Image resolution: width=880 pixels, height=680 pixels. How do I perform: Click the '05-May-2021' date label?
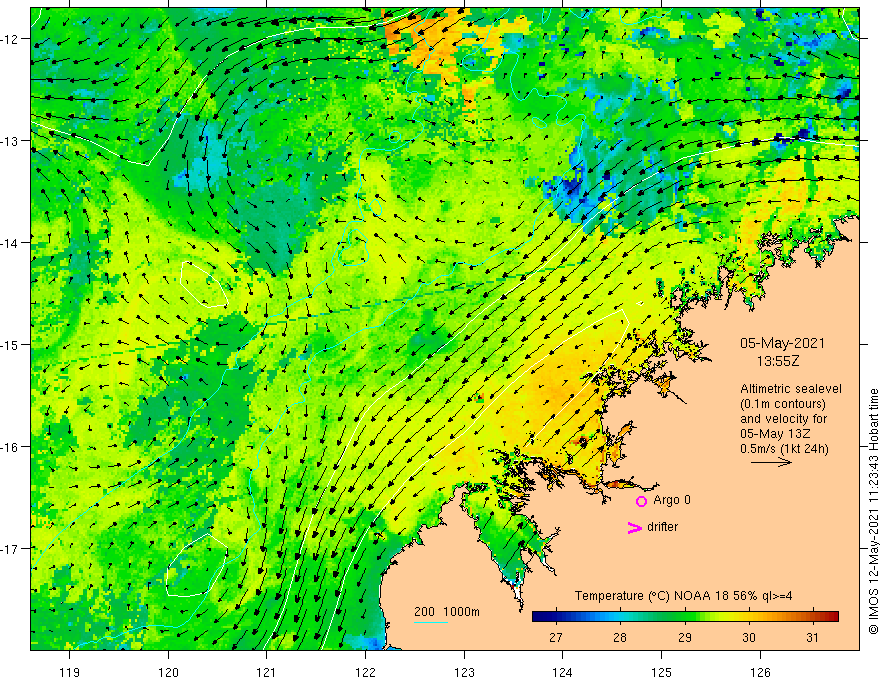(782, 343)
